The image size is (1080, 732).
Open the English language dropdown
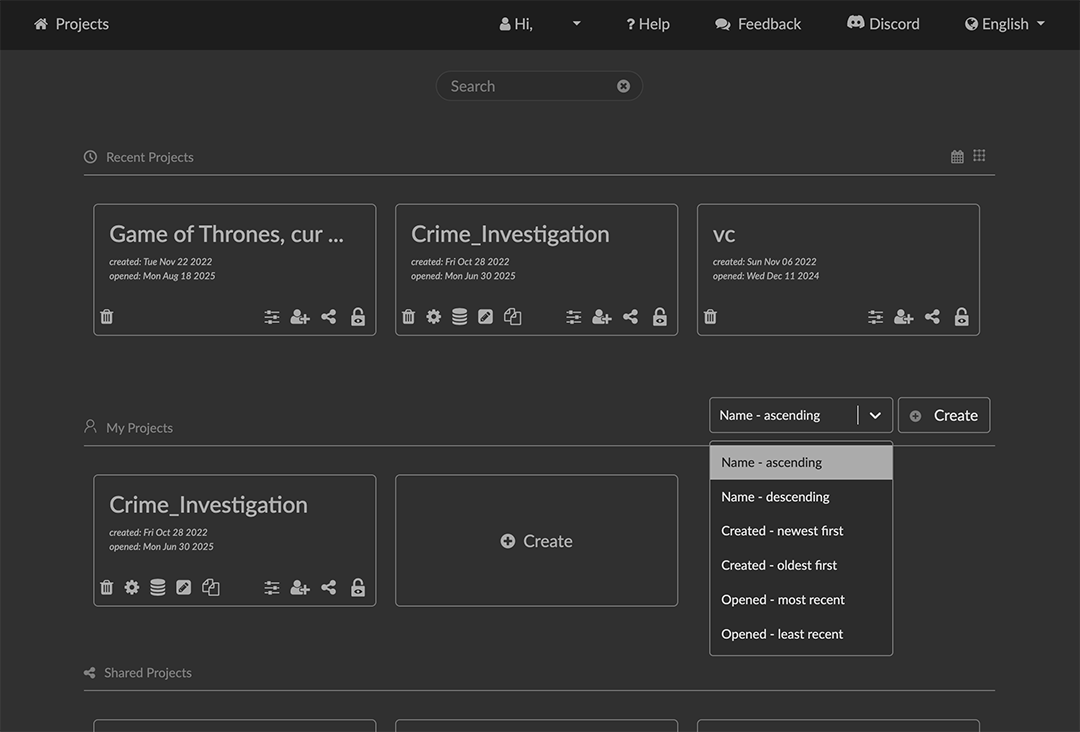[x=1004, y=24]
